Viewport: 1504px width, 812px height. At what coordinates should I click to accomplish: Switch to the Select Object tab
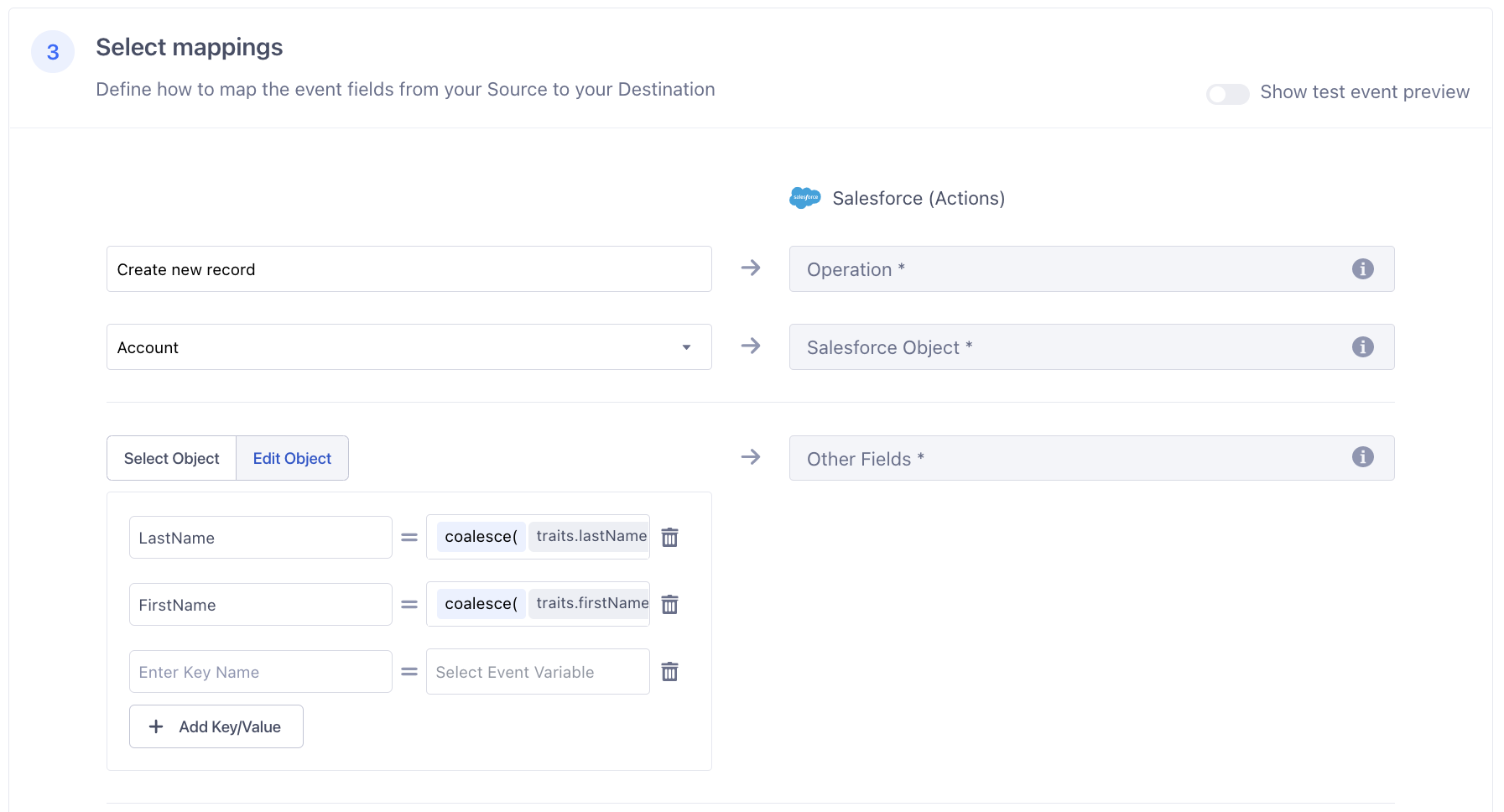click(171, 458)
